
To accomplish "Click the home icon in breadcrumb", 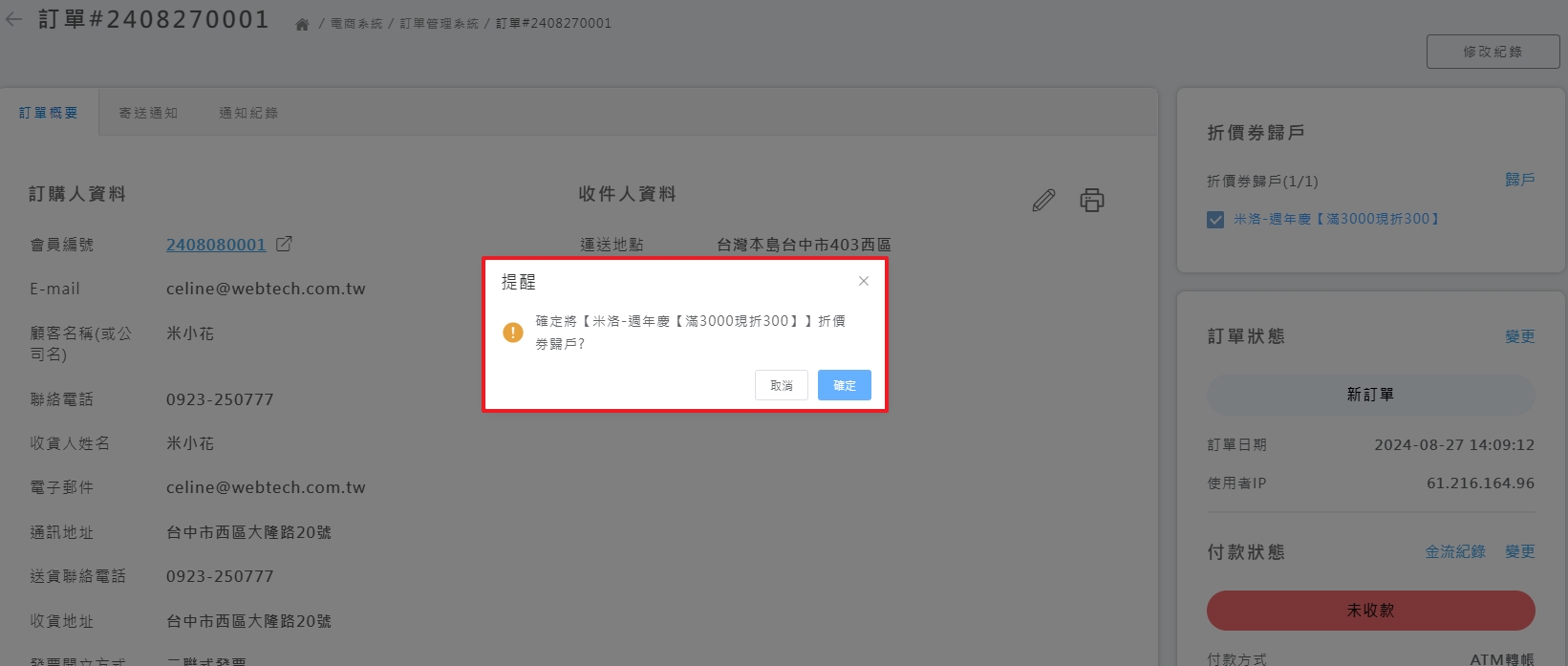I will point(302,24).
